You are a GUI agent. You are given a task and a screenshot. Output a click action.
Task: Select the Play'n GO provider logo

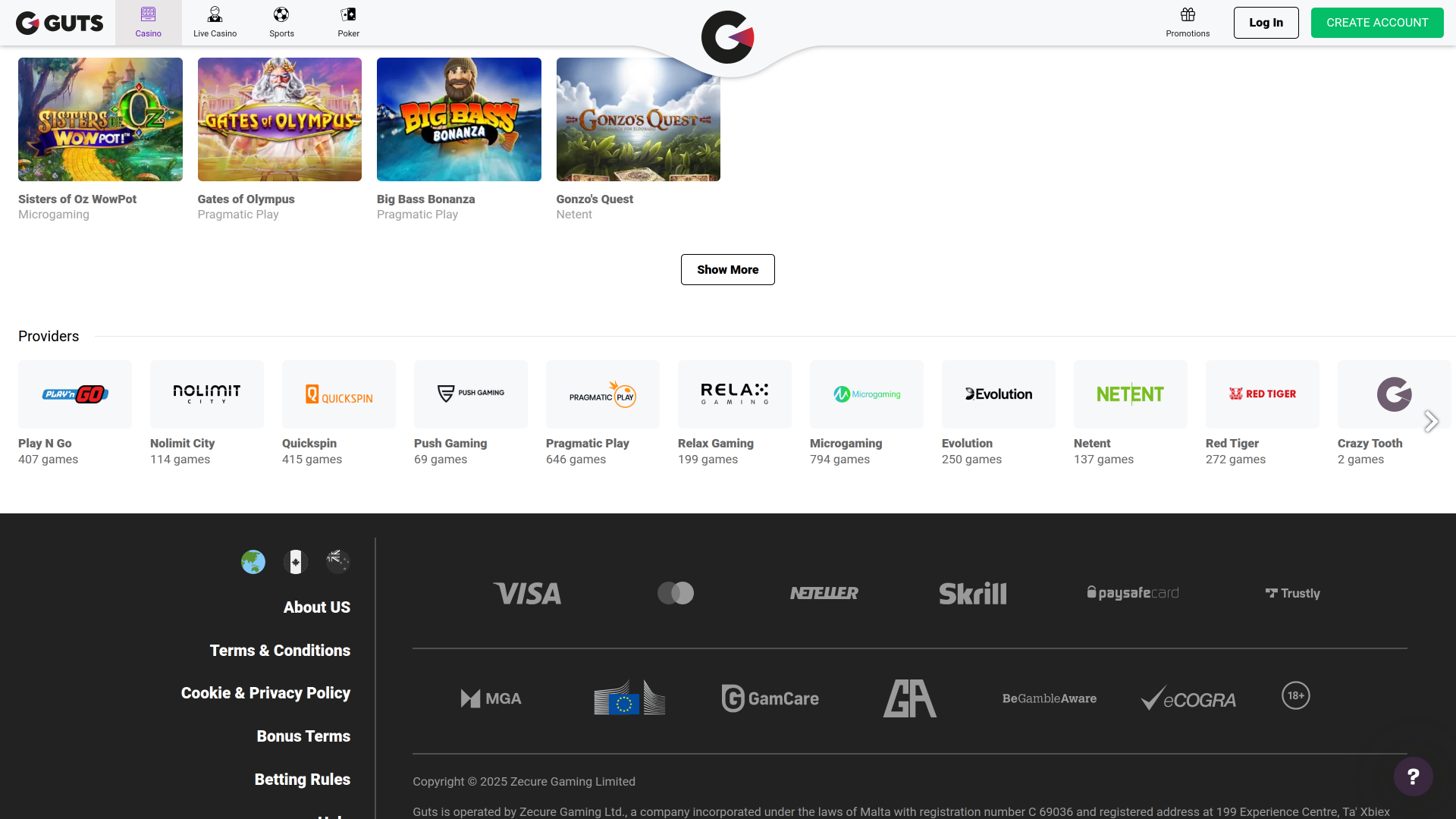[74, 394]
